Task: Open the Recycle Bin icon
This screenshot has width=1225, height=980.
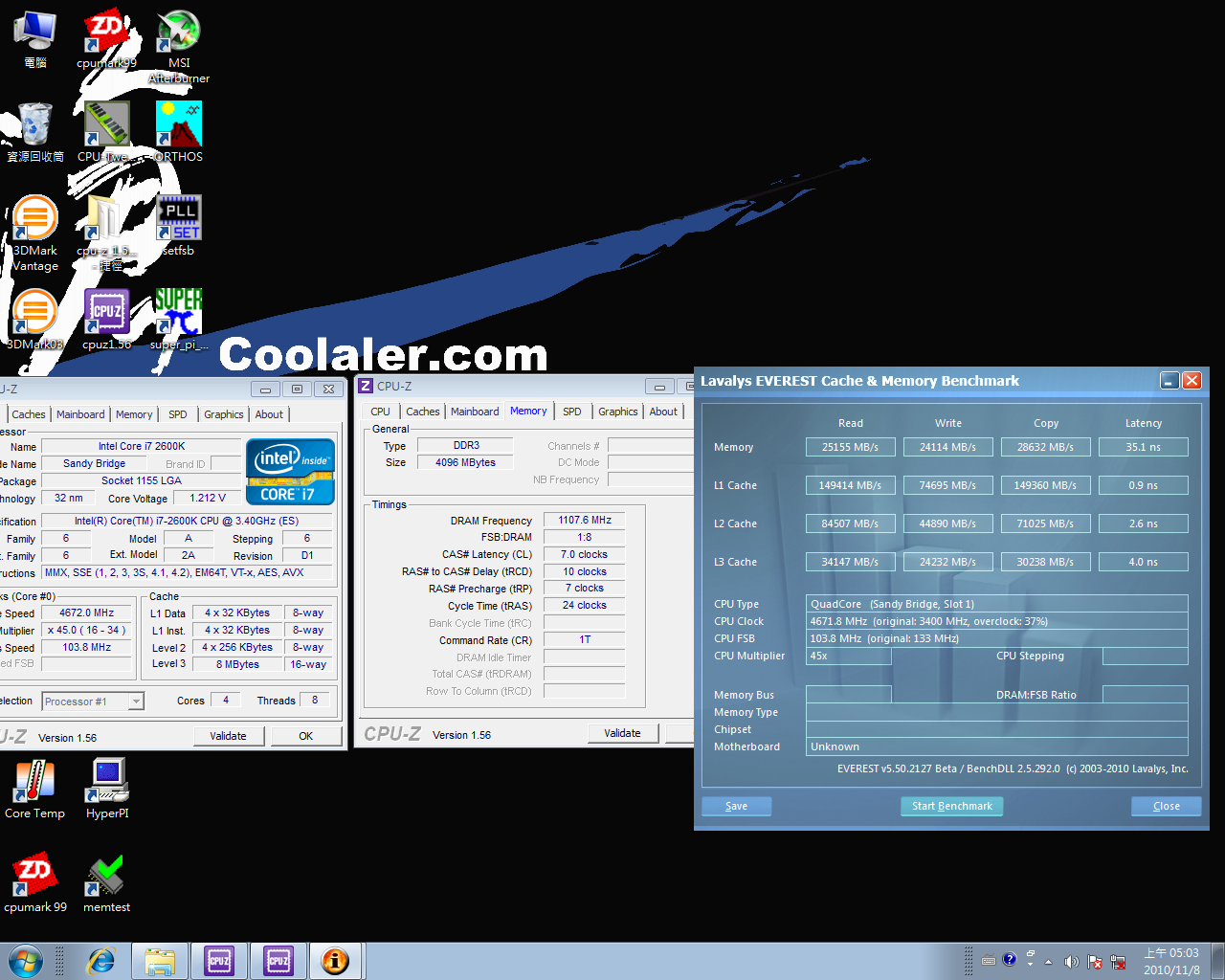Action: (x=35, y=132)
